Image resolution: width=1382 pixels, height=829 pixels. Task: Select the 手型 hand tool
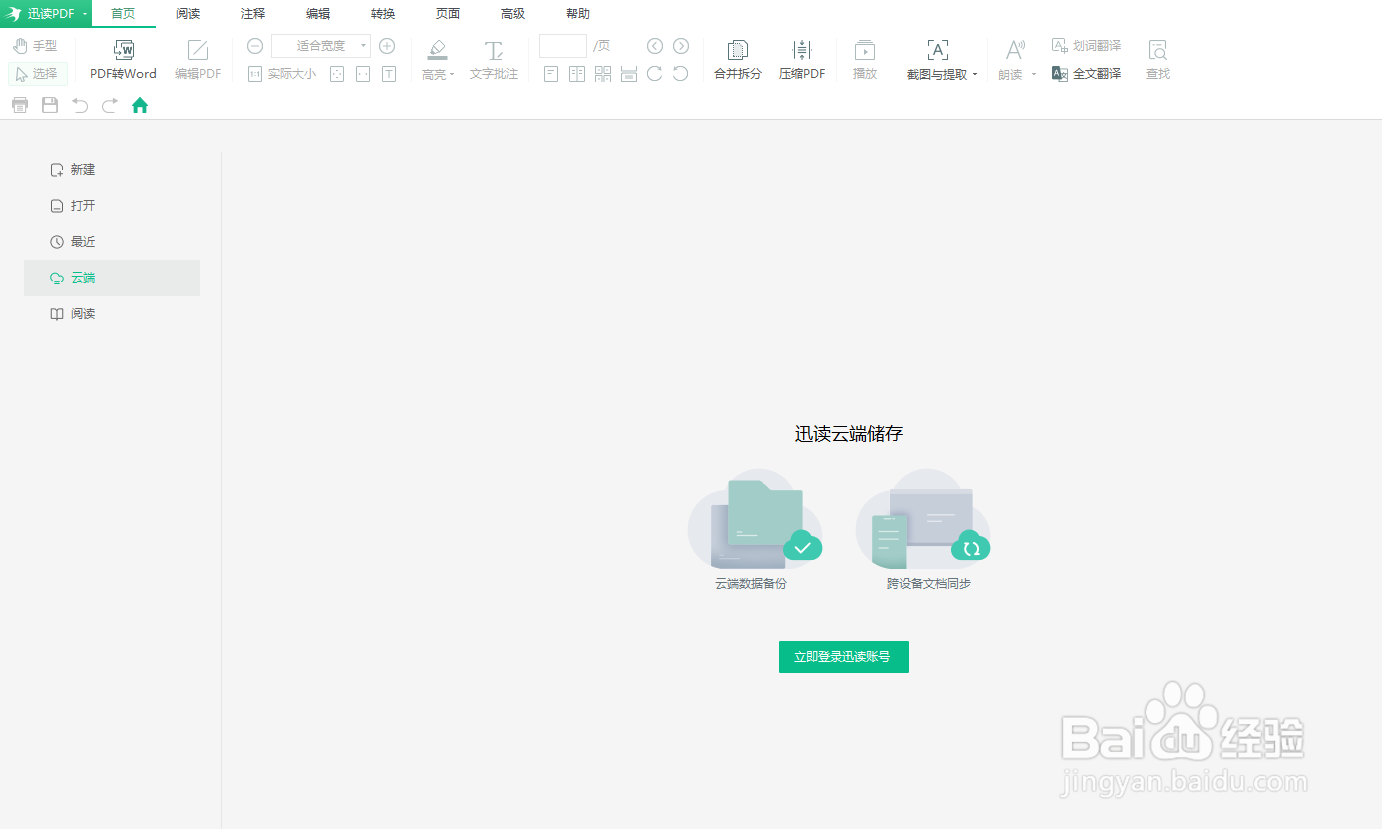pyautogui.click(x=35, y=46)
